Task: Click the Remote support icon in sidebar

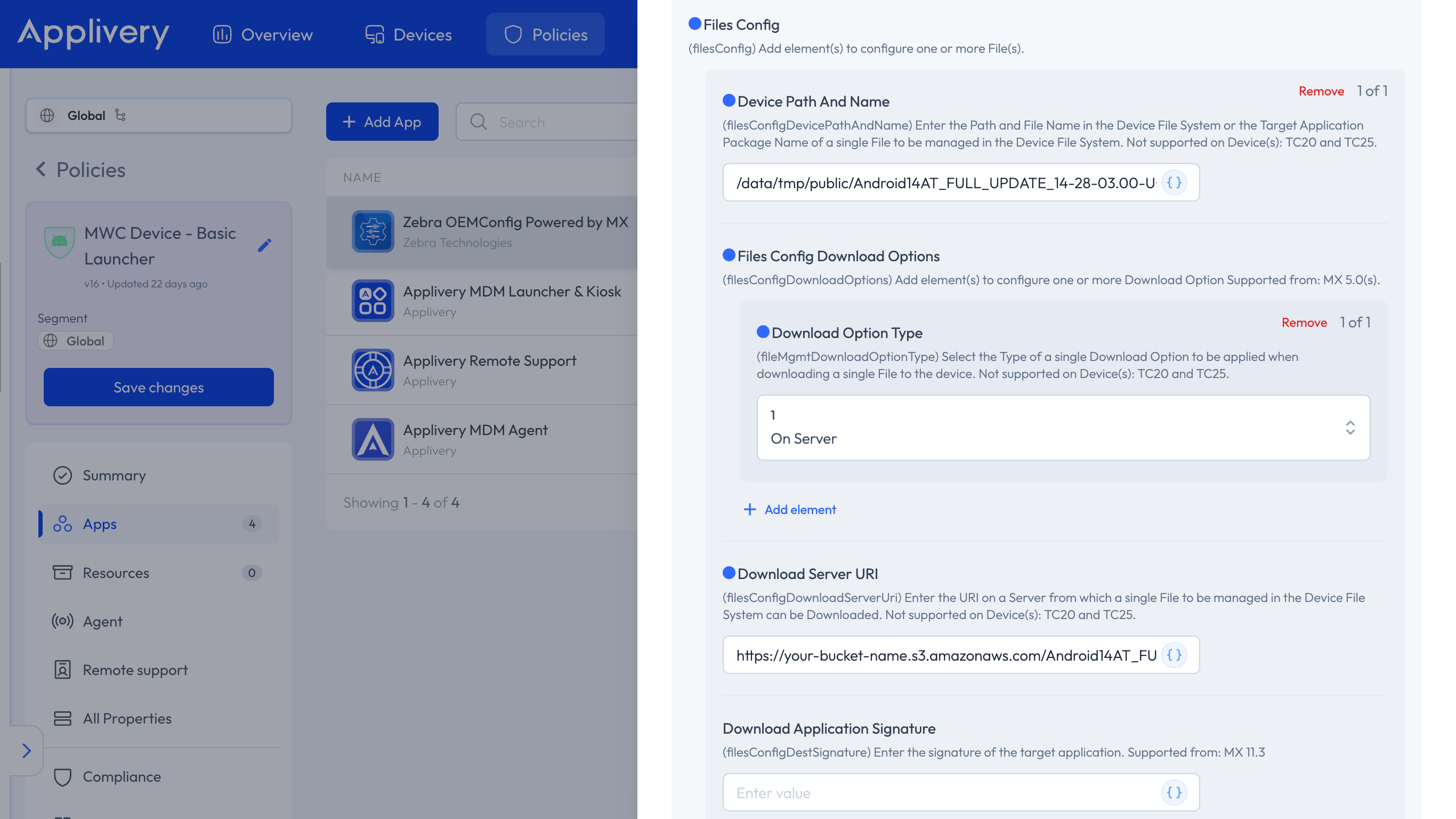Action: (62, 670)
